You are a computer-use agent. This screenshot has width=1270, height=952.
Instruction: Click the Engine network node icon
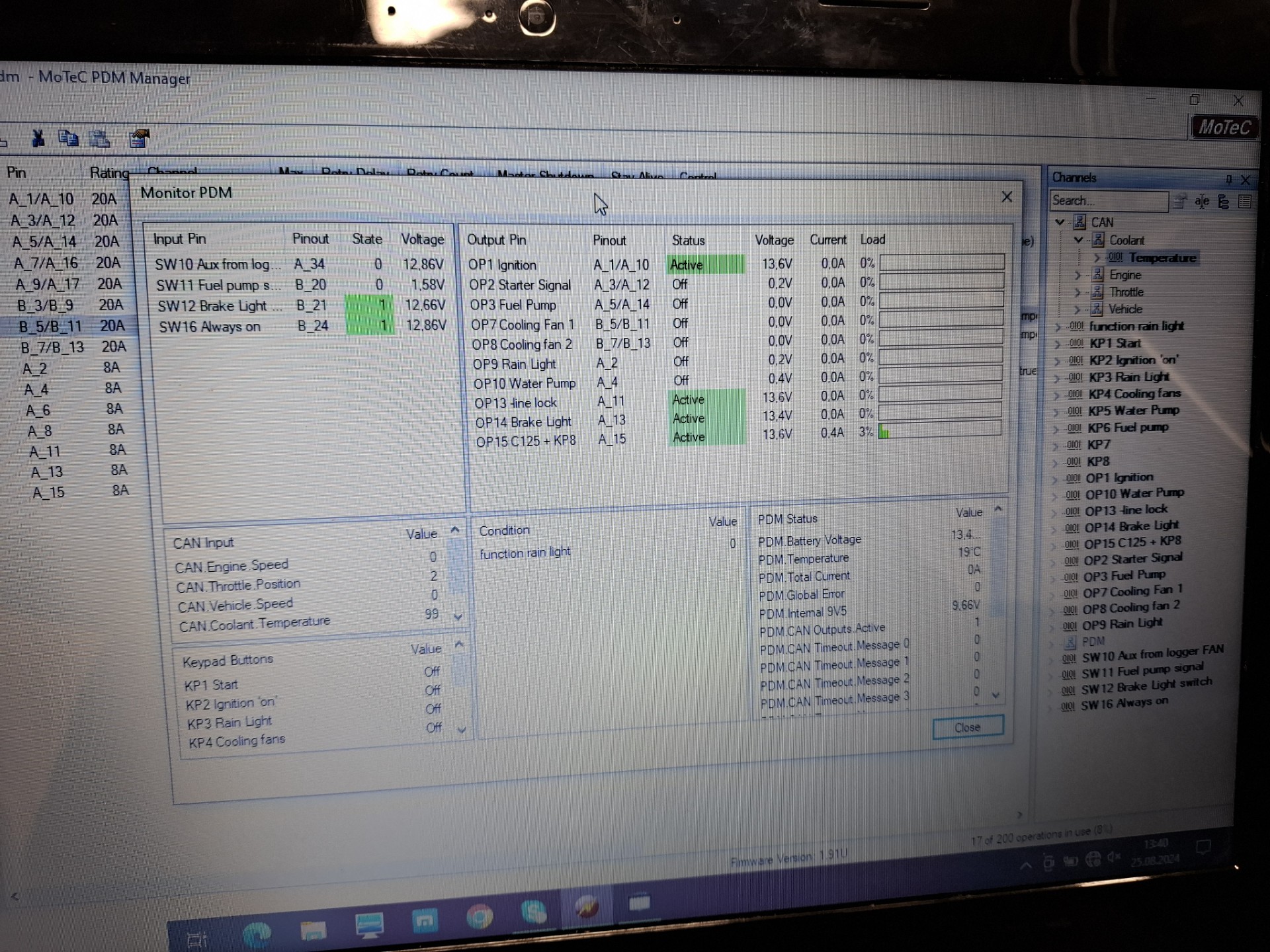pyautogui.click(x=1097, y=274)
